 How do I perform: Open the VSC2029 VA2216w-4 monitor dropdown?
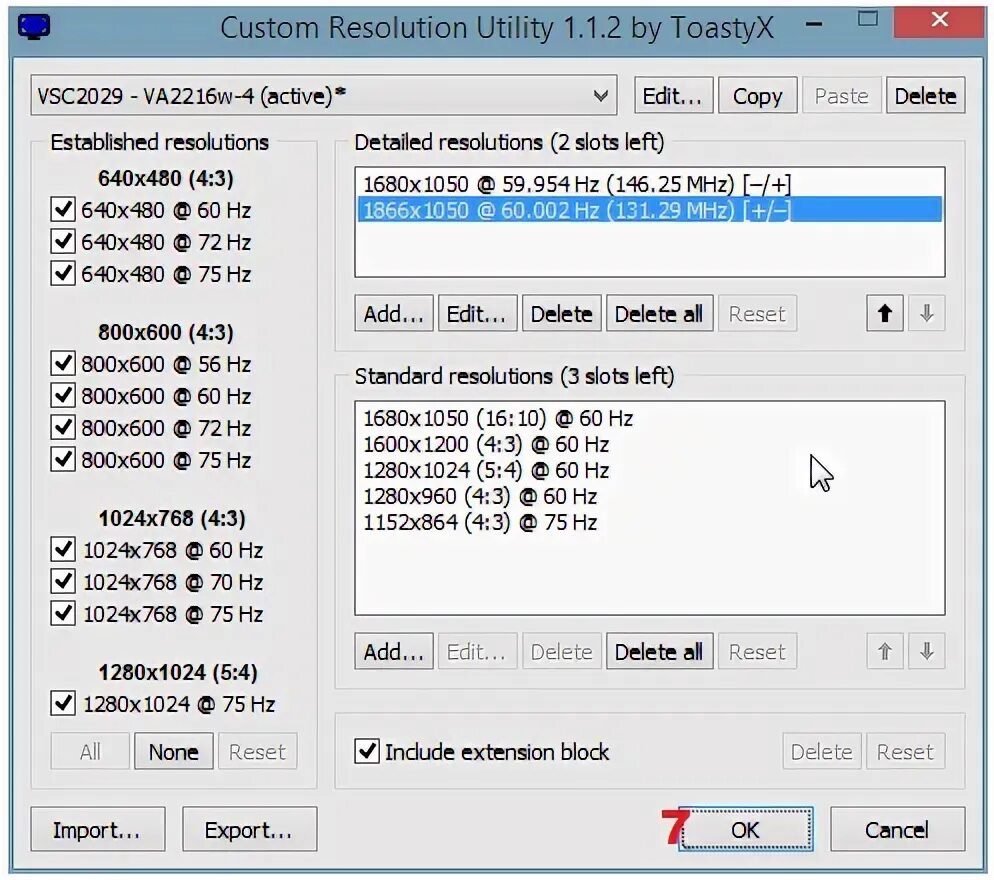click(324, 96)
